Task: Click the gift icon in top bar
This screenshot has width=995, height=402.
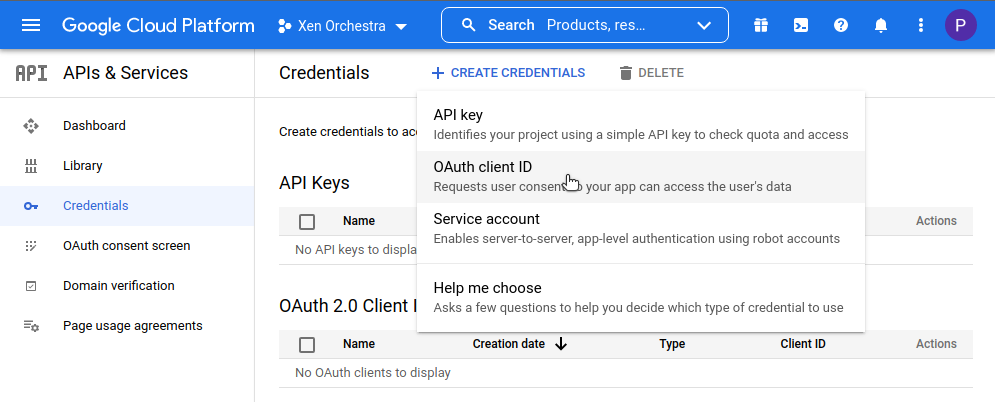Action: tap(762, 25)
